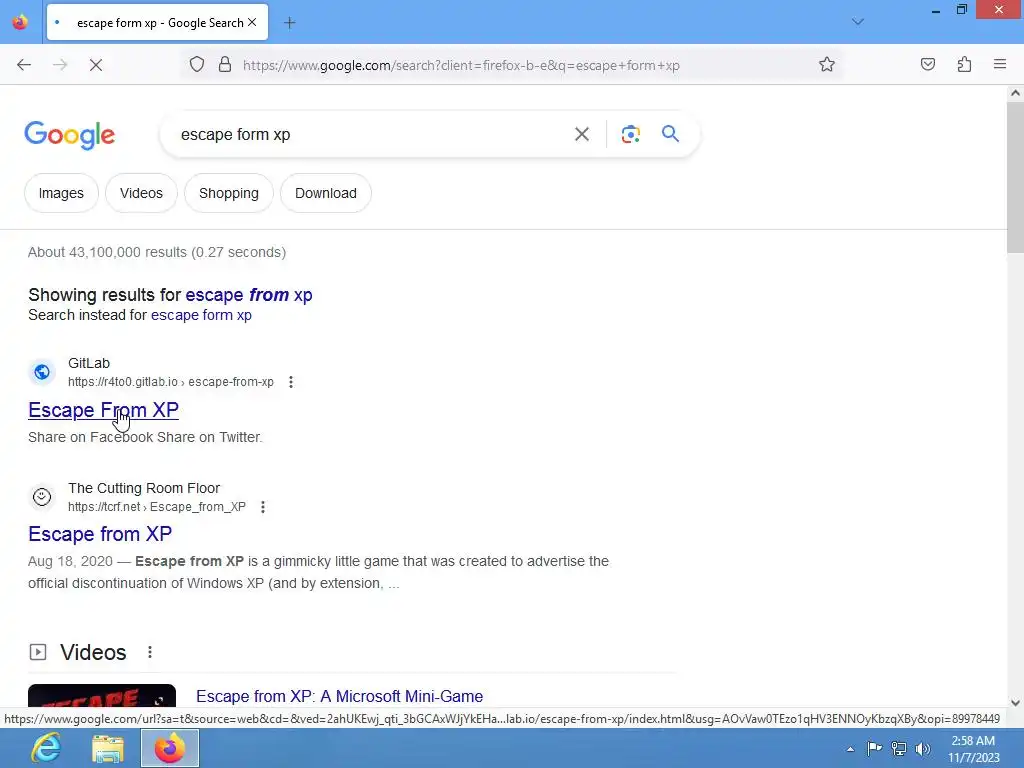Open the Extensions puzzle icon
Image resolution: width=1024 pixels, height=768 pixels.
click(x=964, y=64)
